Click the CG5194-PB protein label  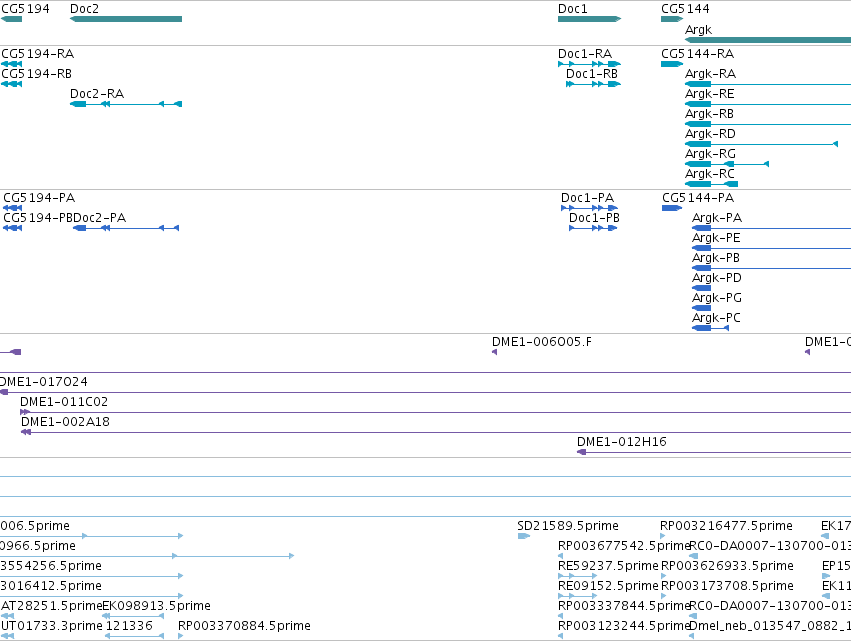coord(37,218)
